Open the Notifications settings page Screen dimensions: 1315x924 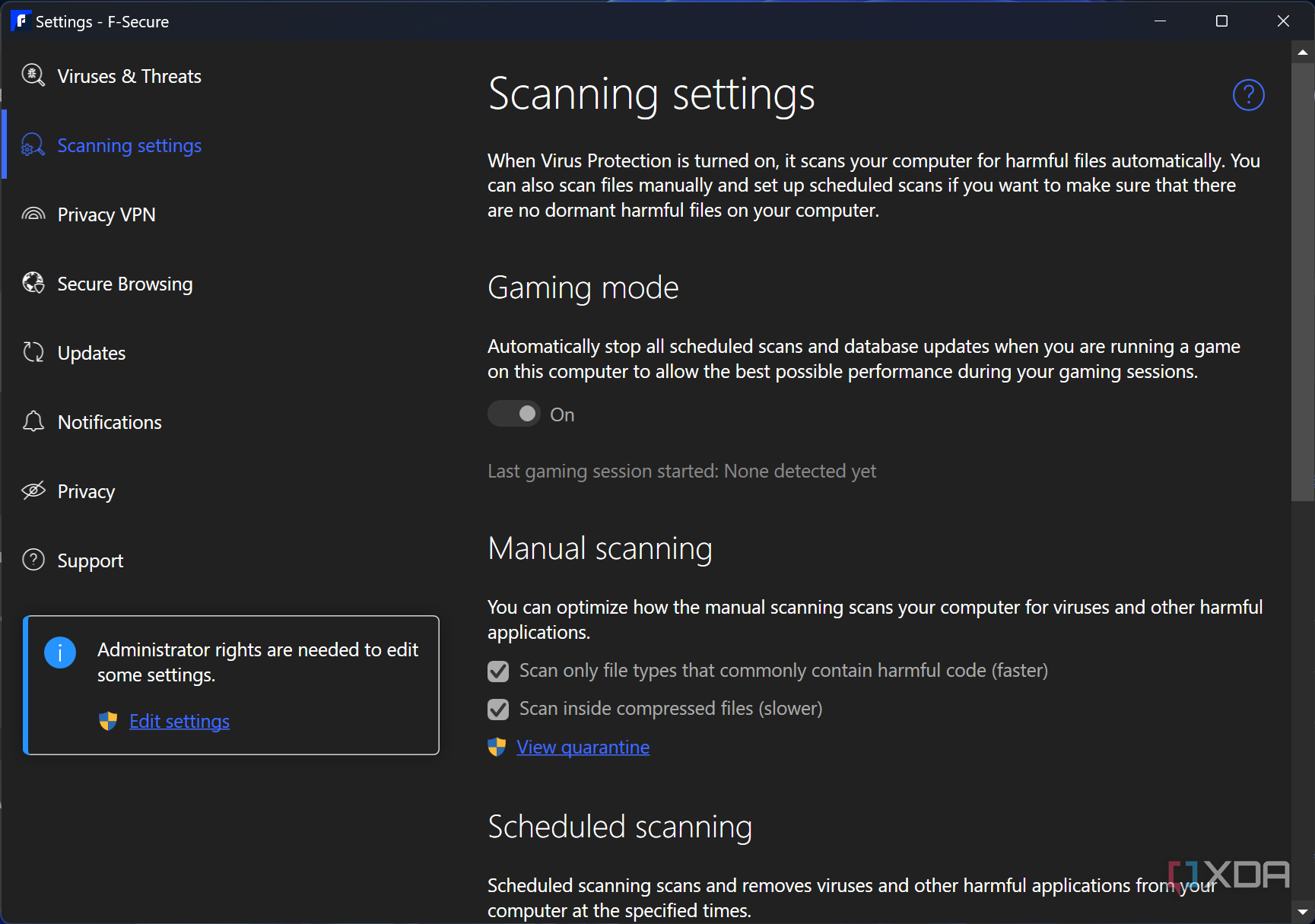(x=110, y=422)
